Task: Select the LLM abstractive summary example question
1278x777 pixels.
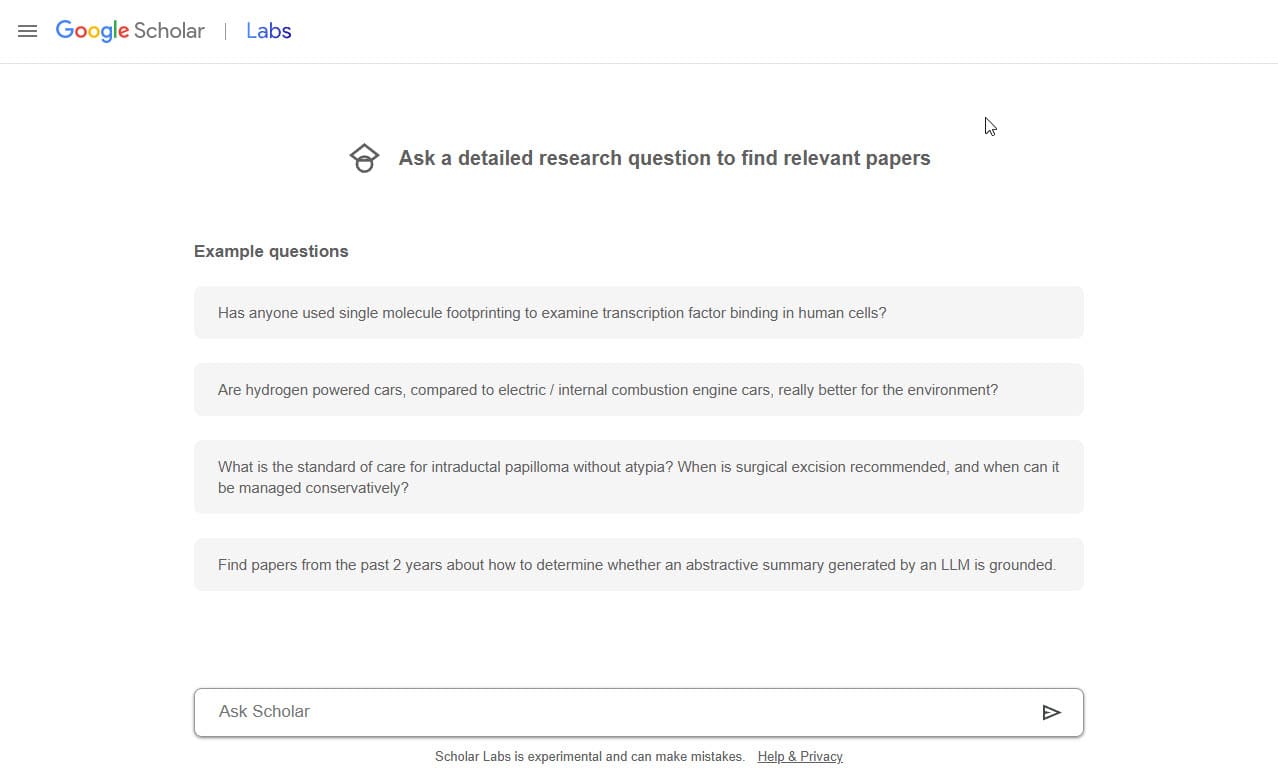Action: (x=638, y=565)
